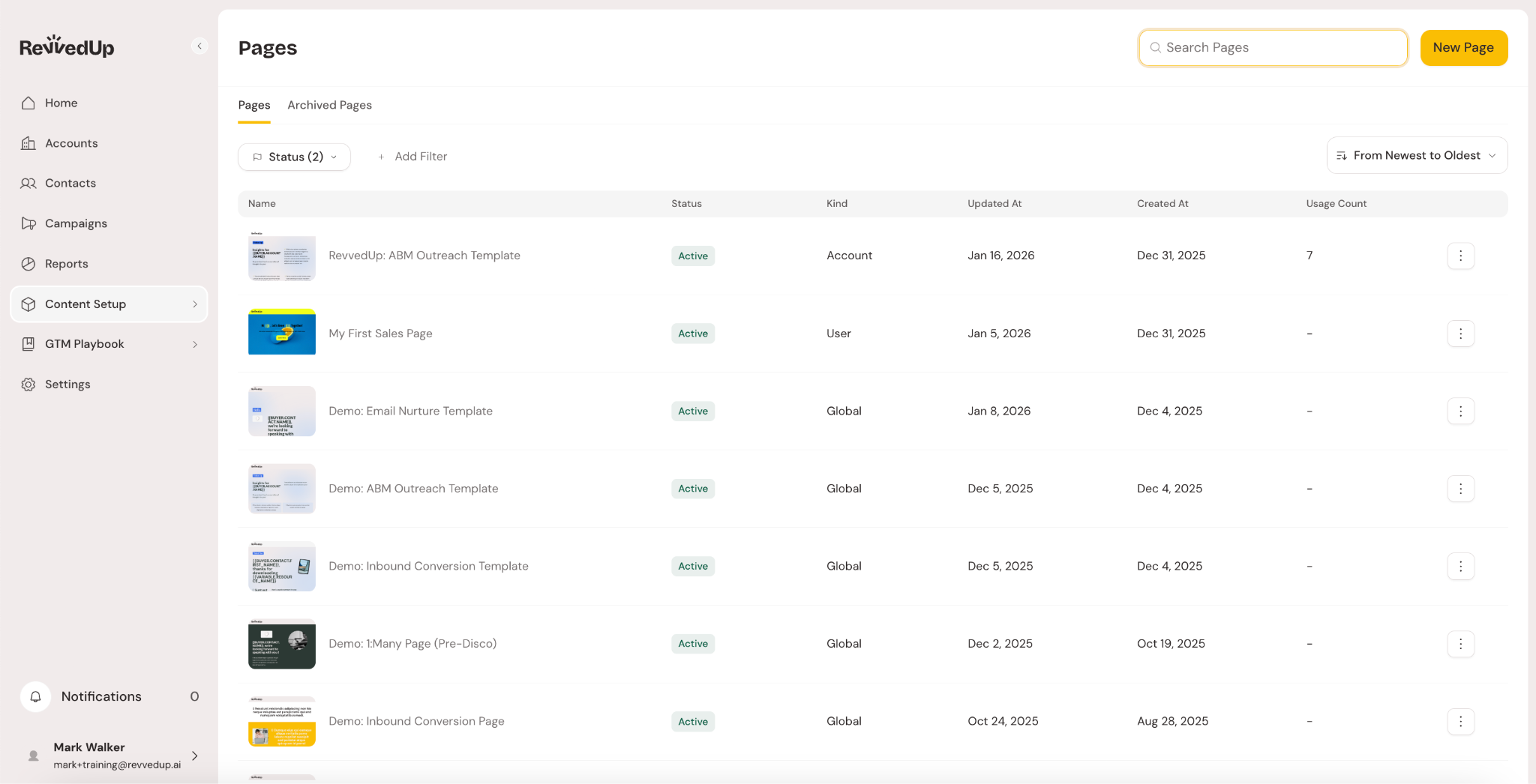Open Accounts via its building icon
This screenshot has height=784, width=1536.
click(x=28, y=143)
